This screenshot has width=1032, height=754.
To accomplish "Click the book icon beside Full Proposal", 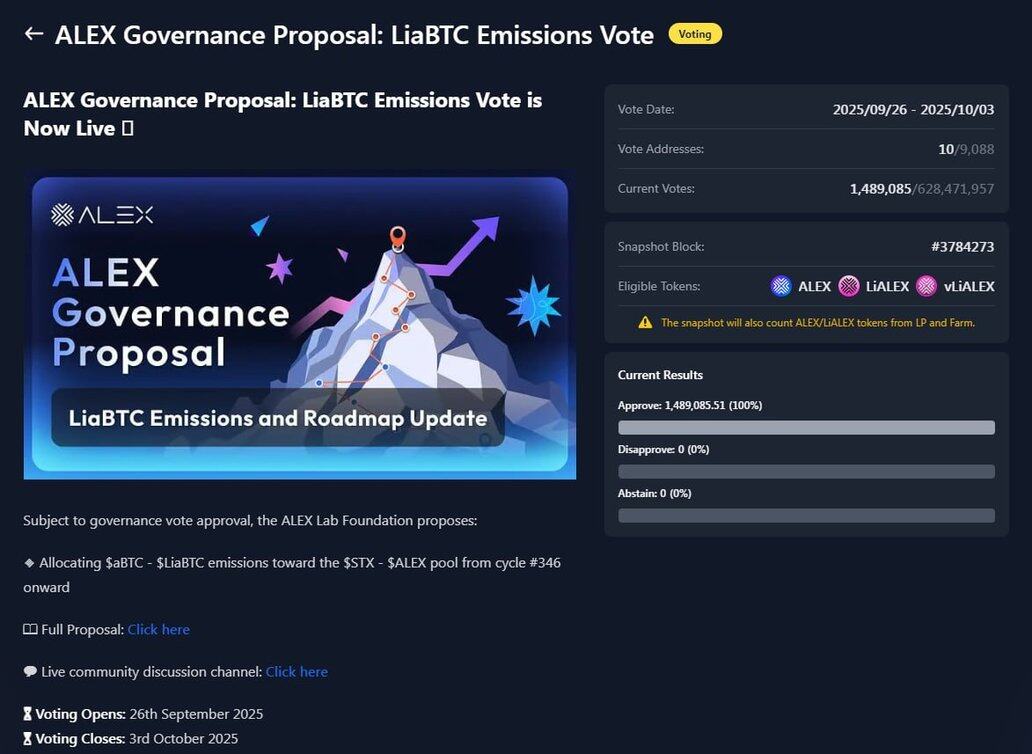I will (30, 629).
